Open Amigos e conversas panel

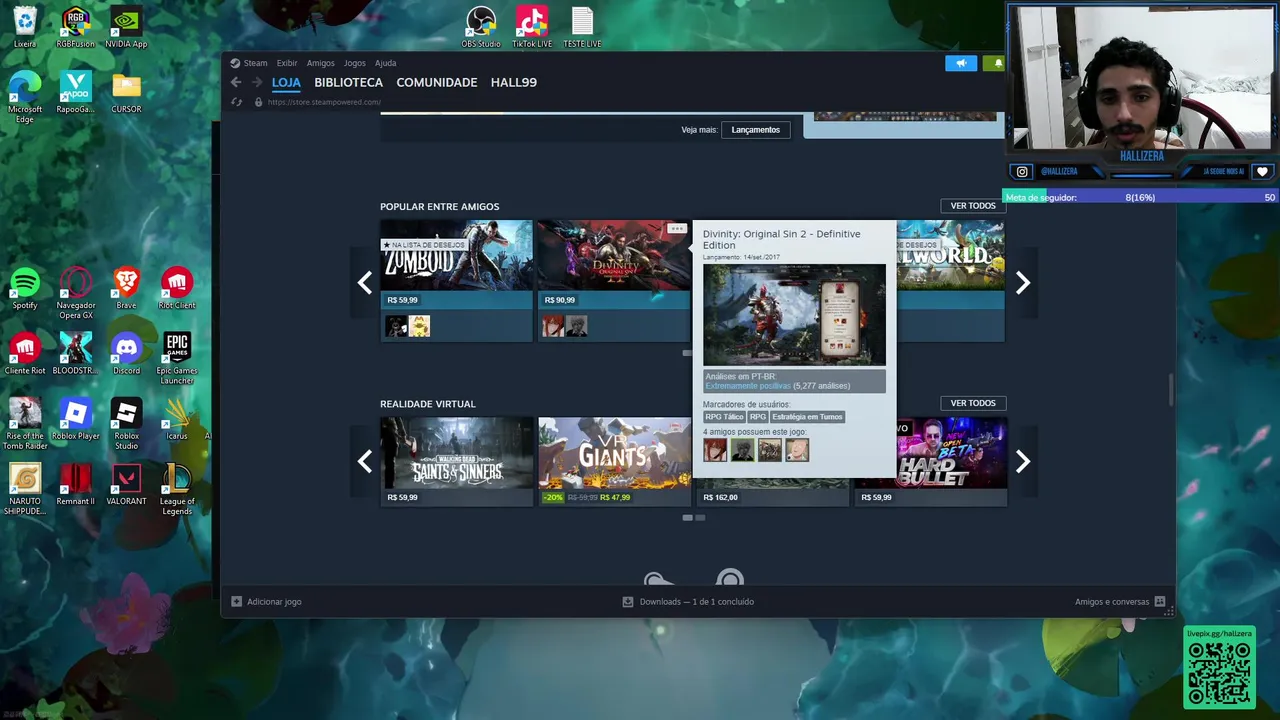1120,602
